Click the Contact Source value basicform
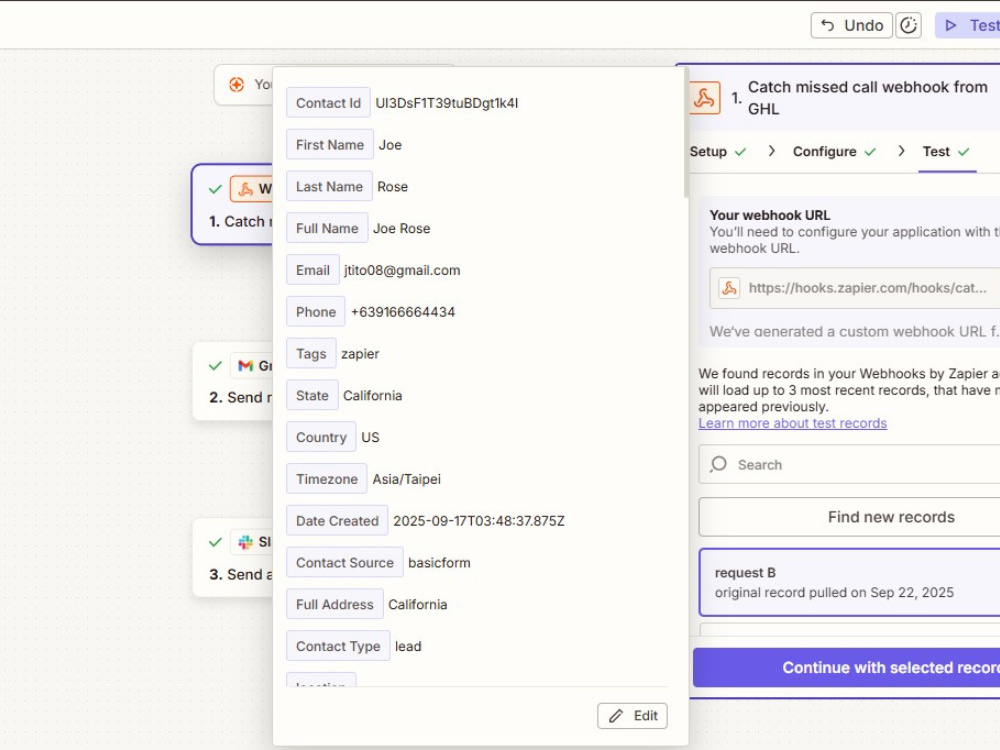The height and width of the screenshot is (750, 1000). click(439, 562)
